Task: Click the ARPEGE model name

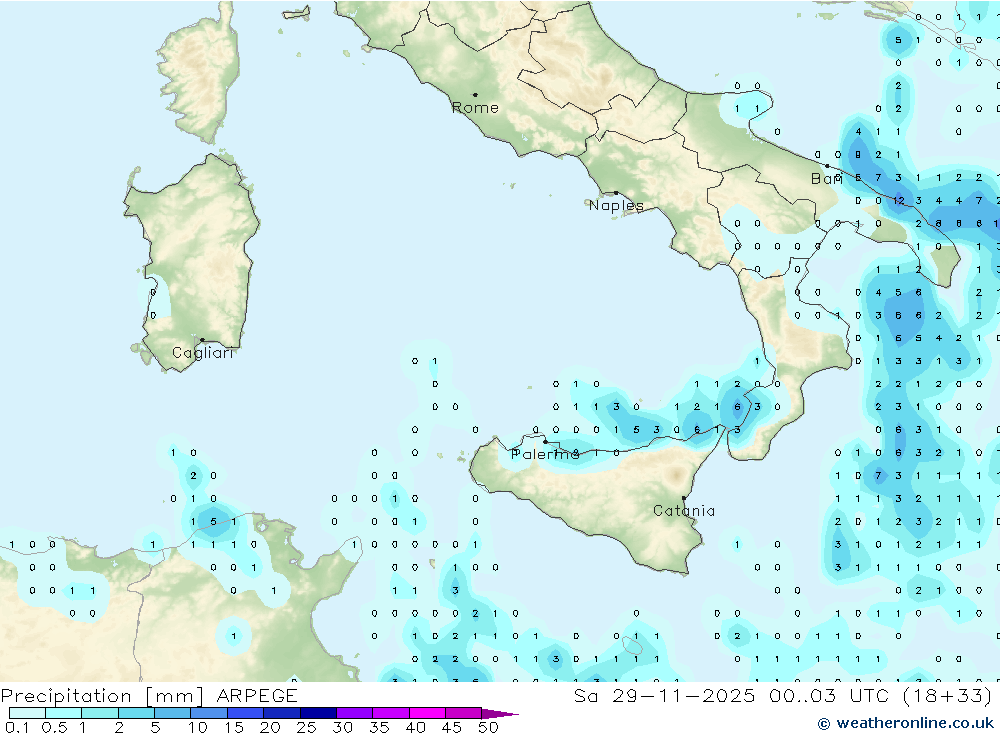Action: pos(257,695)
